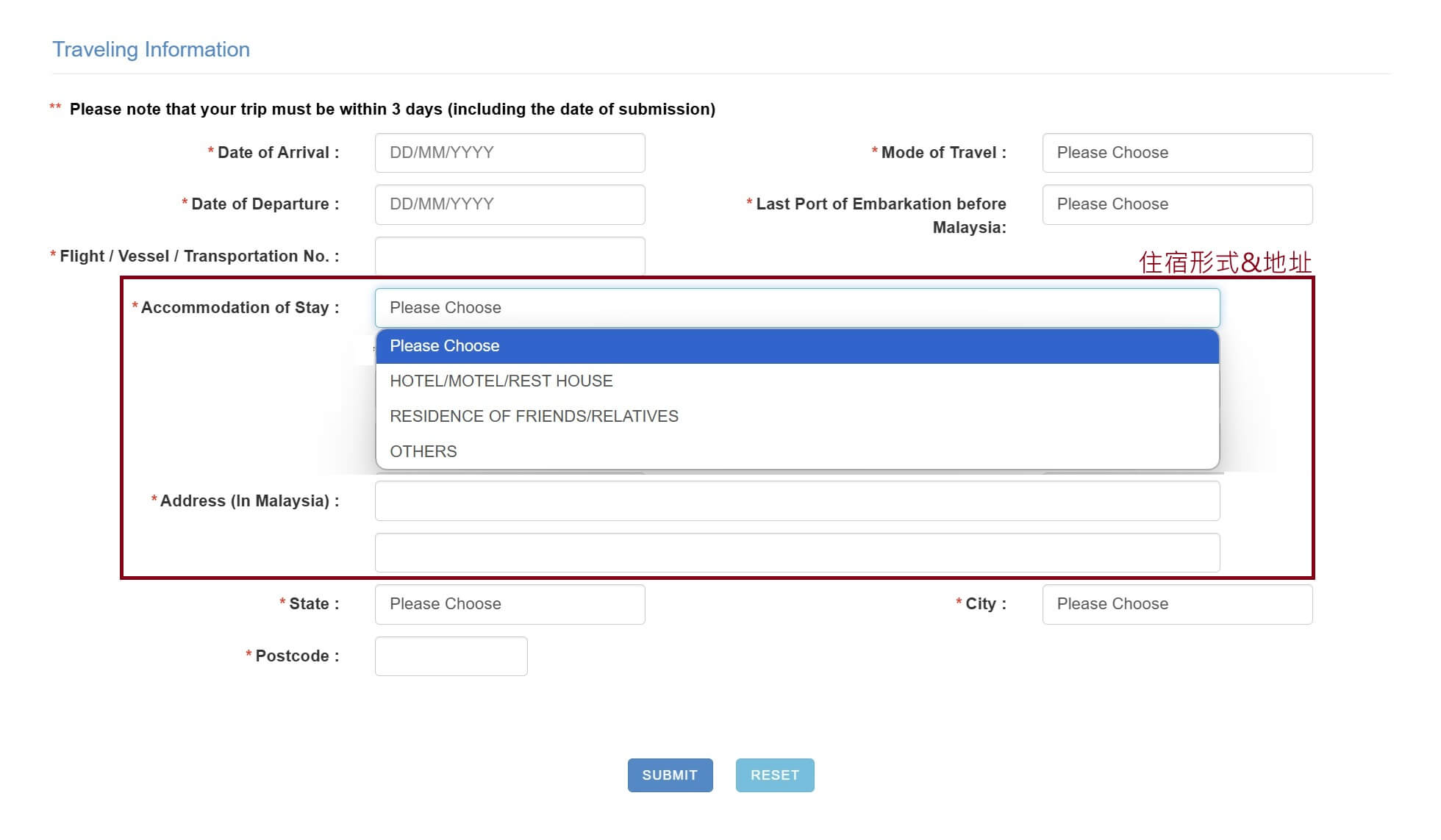
Task: Click the Flight / Vessel / Transportation No. field
Action: pos(509,256)
